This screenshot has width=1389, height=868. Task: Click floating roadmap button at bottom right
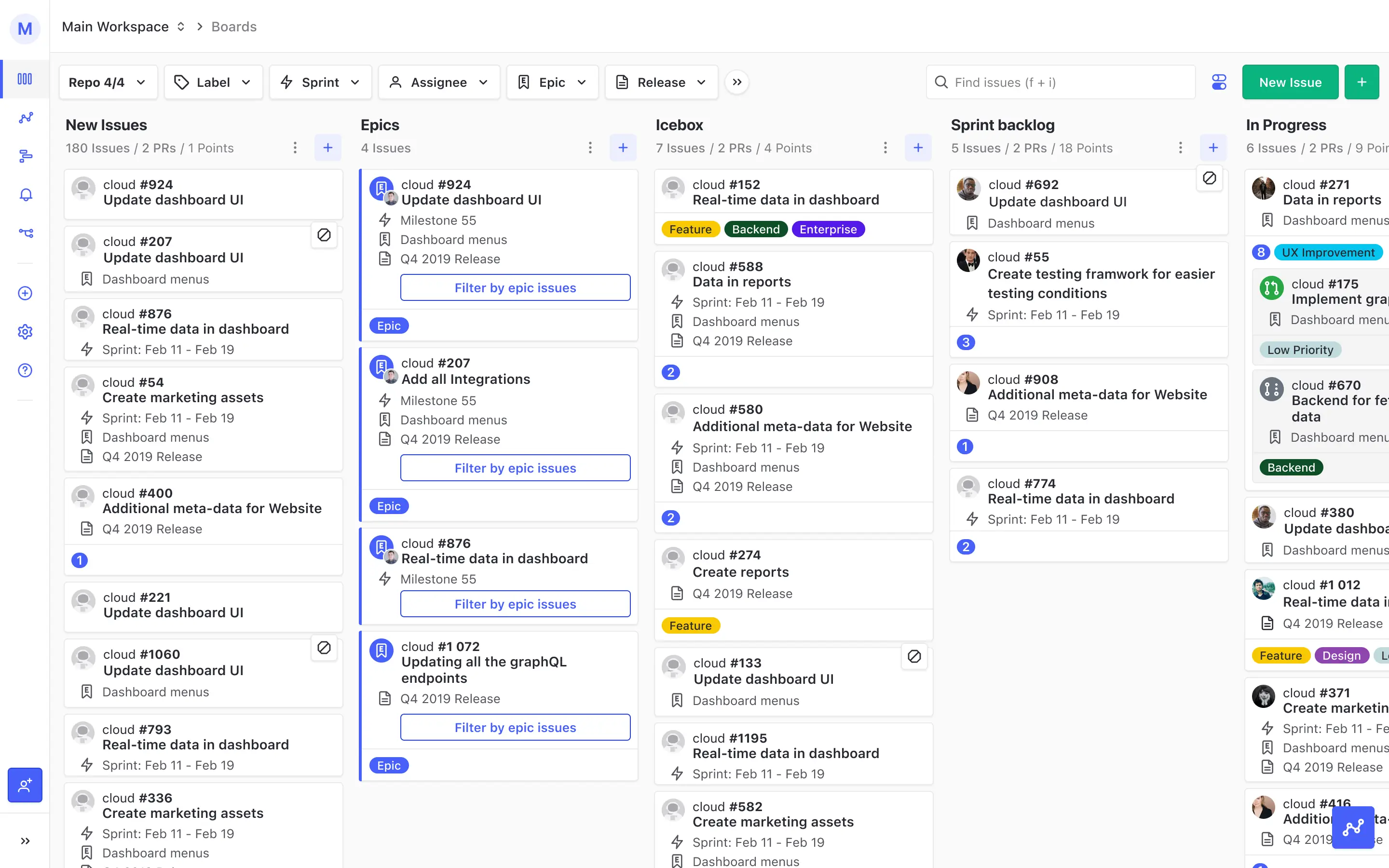coord(1353,827)
